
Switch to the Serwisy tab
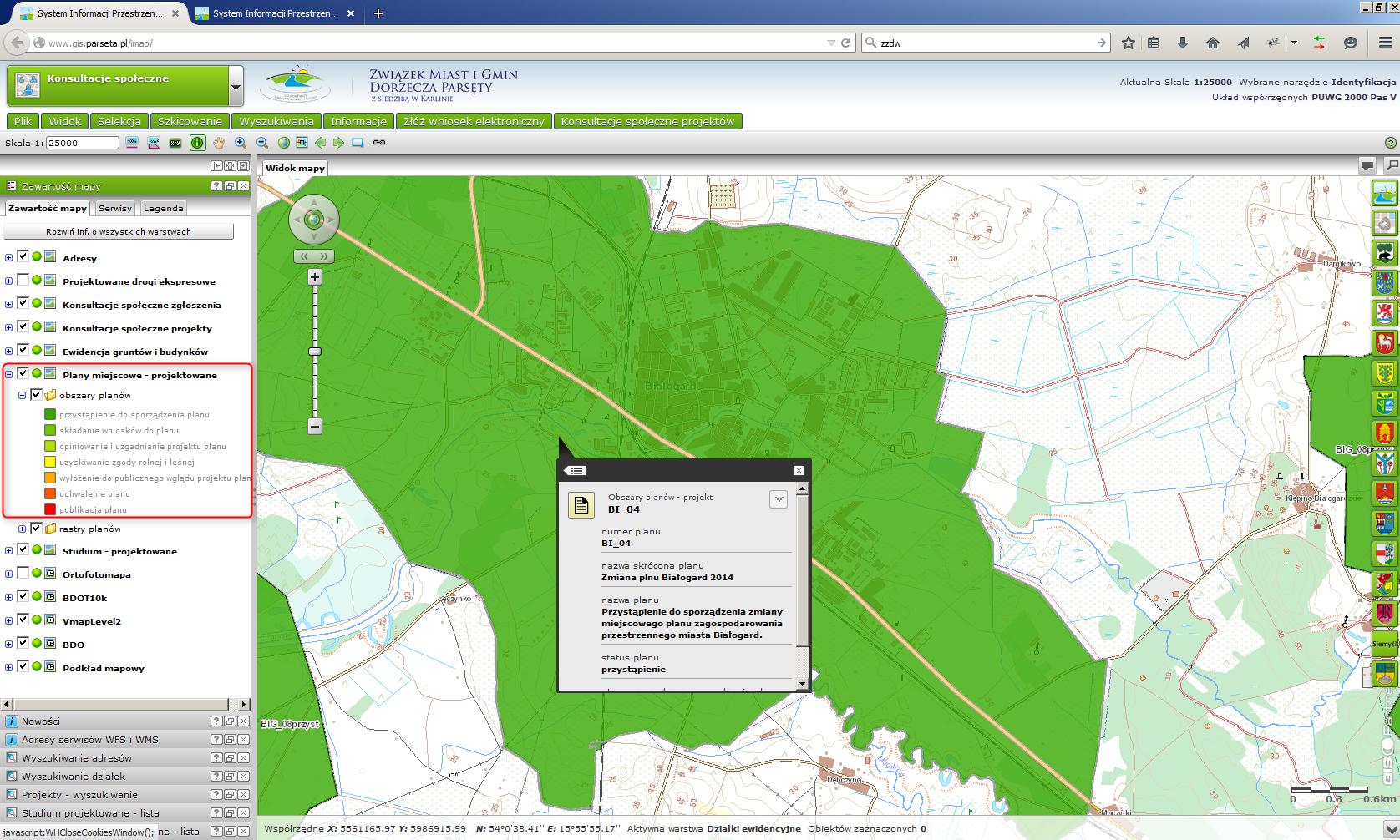click(x=114, y=209)
